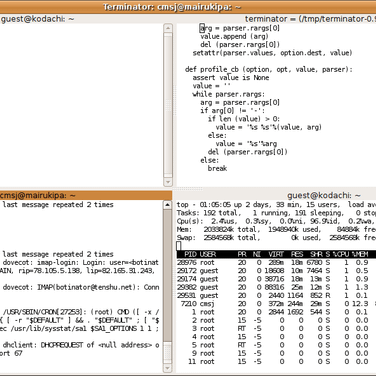Click the process row with PID 29174

click(276, 279)
